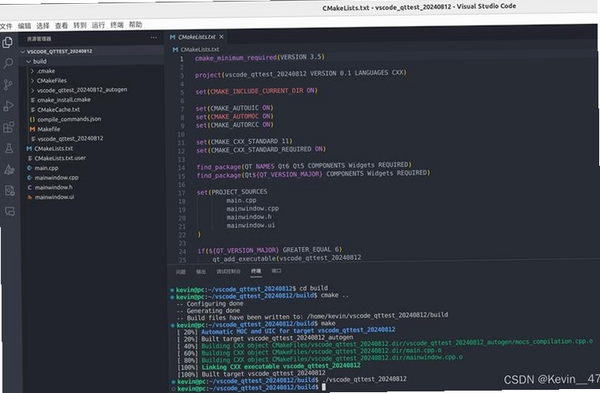
Task: Open the Source Control view
Action: (x=8, y=84)
